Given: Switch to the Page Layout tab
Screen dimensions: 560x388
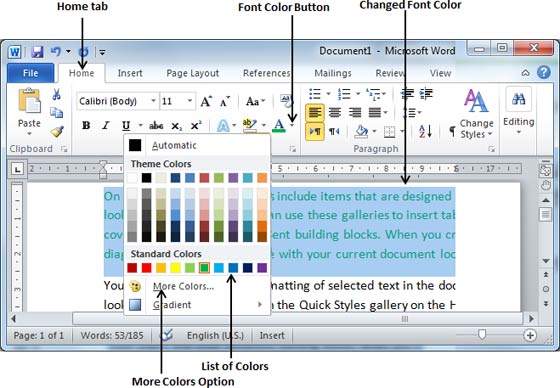Looking at the screenshot, I should (x=192, y=73).
